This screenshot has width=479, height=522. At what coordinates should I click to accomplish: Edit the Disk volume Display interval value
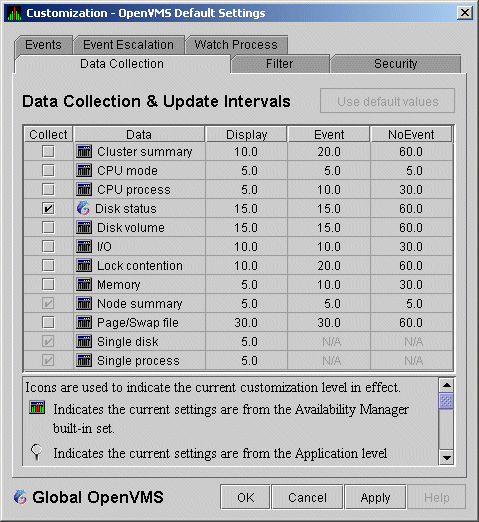coord(246,228)
